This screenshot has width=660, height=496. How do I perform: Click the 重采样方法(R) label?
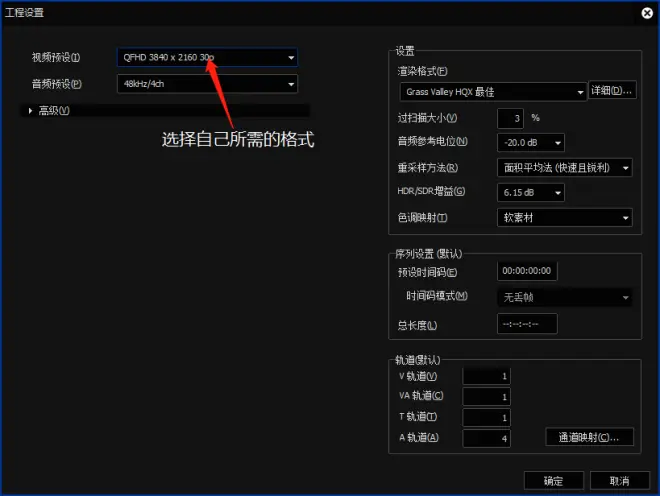(x=428, y=168)
